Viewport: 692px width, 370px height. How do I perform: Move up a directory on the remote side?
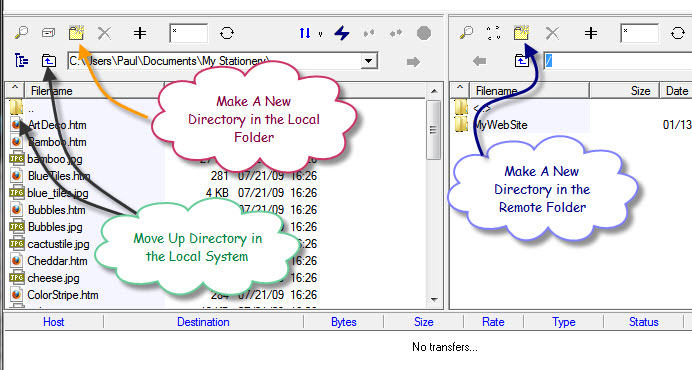tap(522, 60)
